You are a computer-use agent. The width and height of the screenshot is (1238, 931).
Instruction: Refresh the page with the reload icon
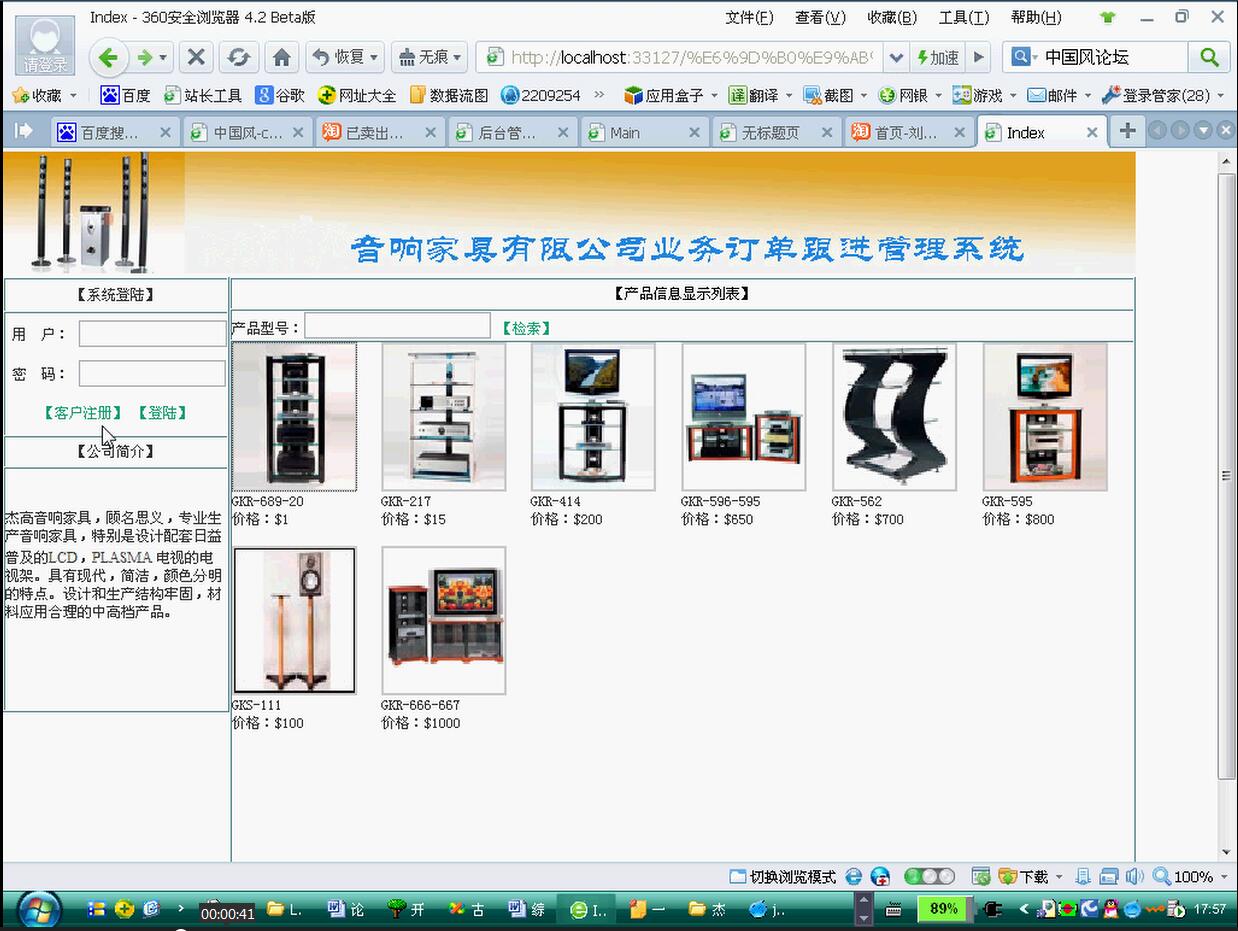click(238, 57)
